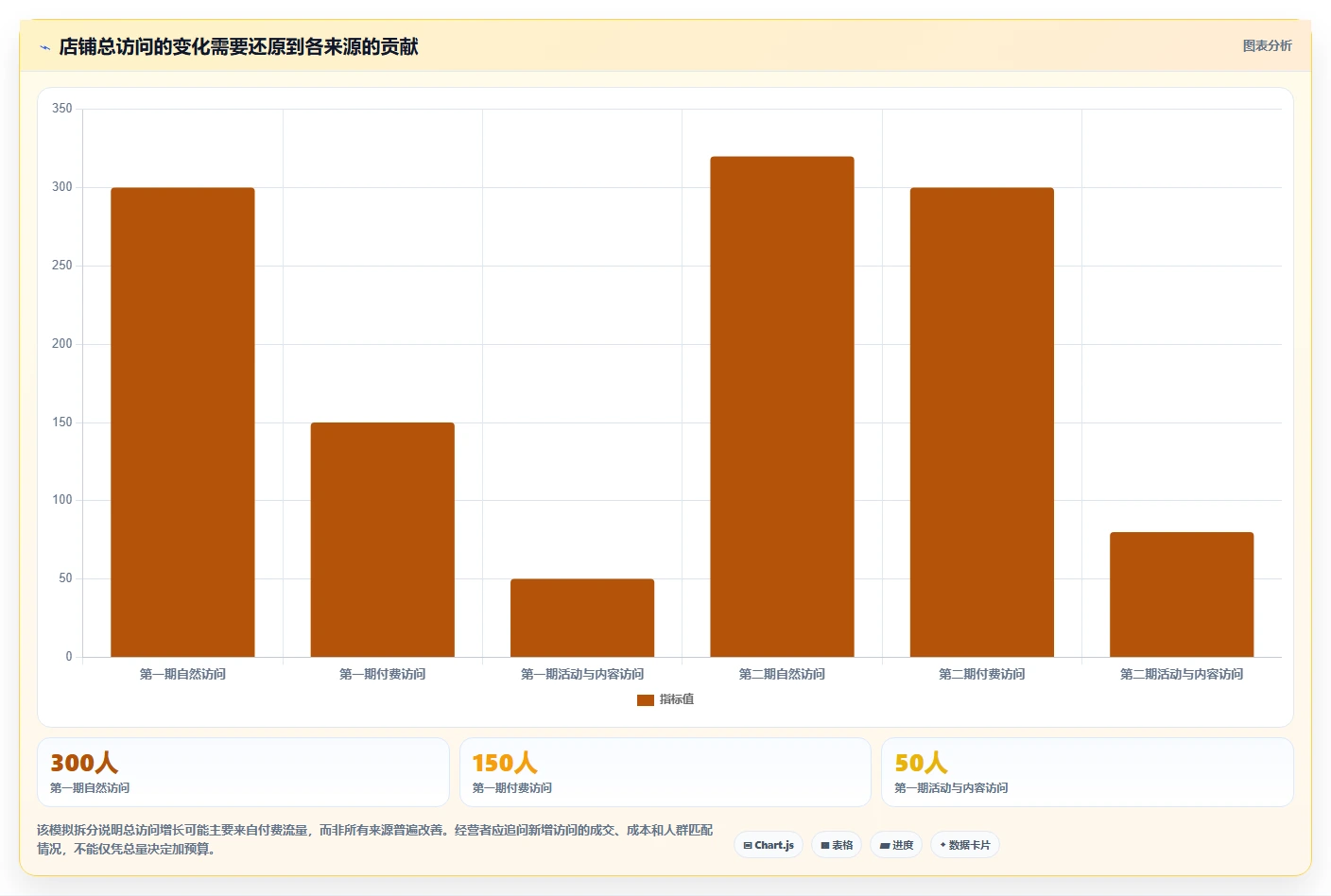Image resolution: width=1331 pixels, height=896 pixels.
Task: Click the 250 y-axis tick label
Action: [x=62, y=266]
